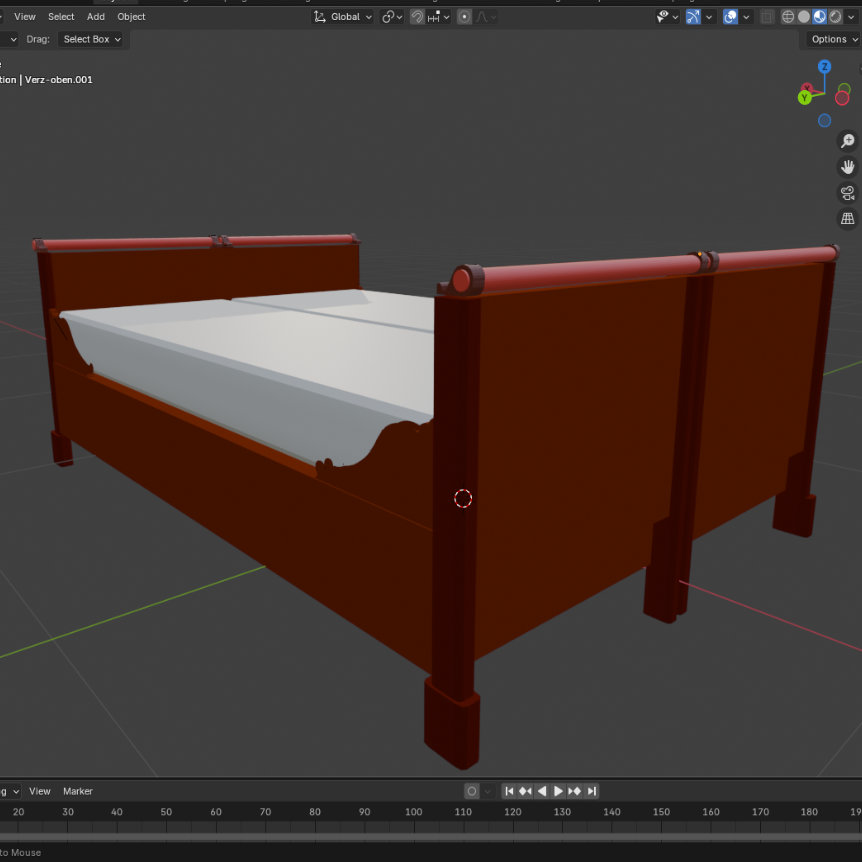Open the Global transform orientation dropdown

point(343,17)
